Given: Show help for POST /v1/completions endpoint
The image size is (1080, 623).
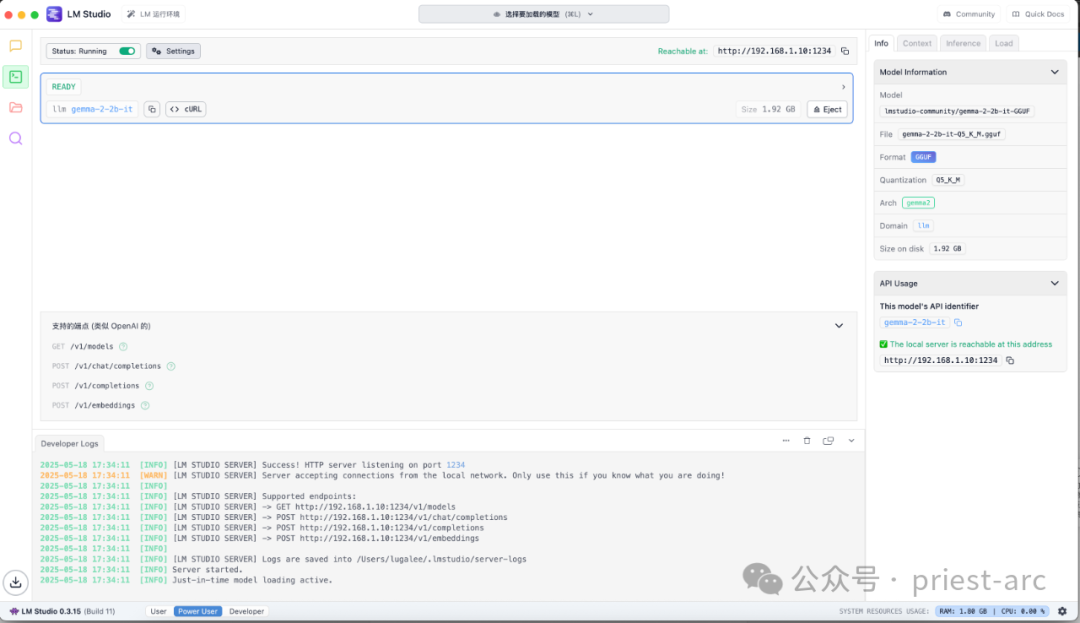Looking at the screenshot, I should [149, 386].
